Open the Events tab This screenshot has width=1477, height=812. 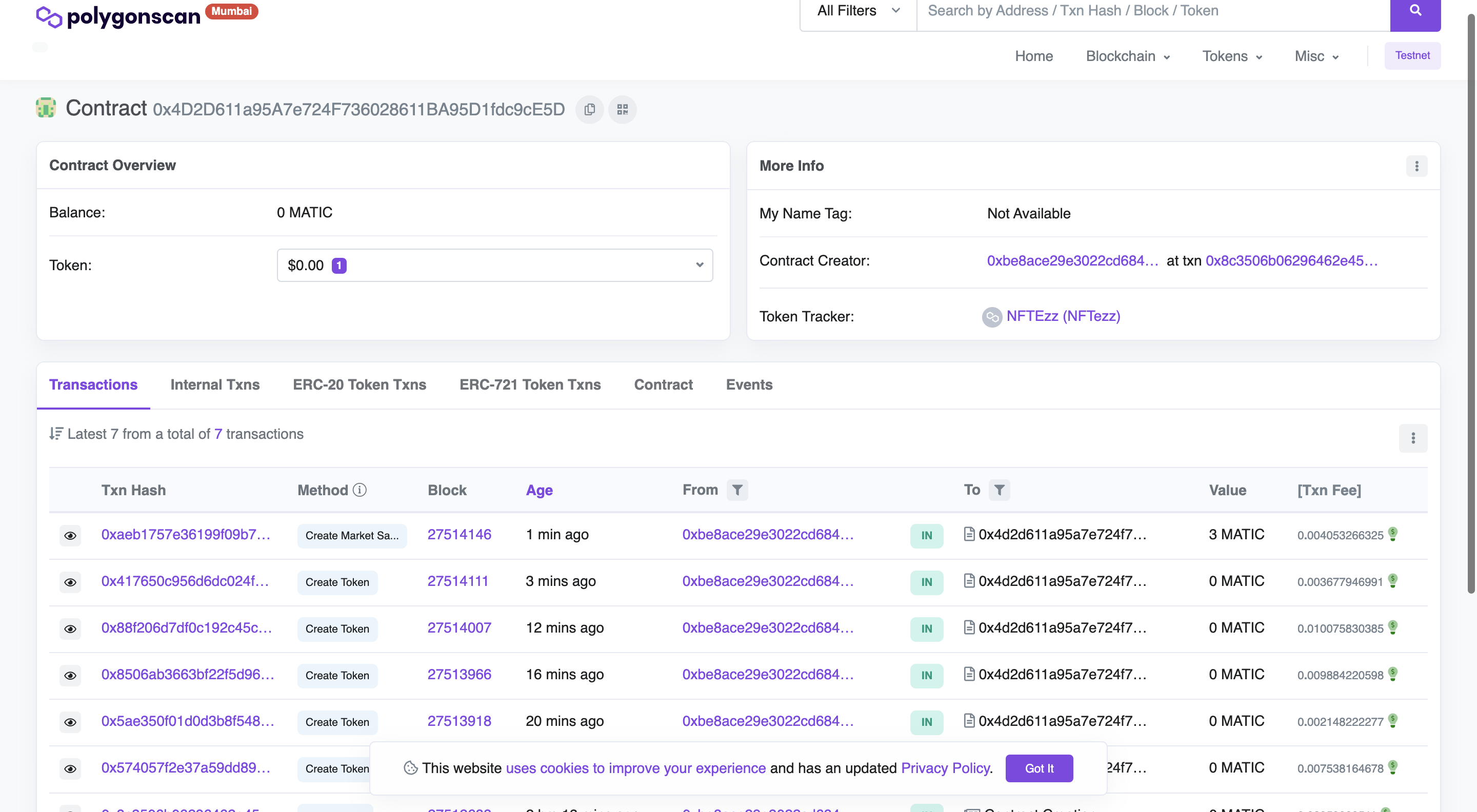pyautogui.click(x=749, y=384)
